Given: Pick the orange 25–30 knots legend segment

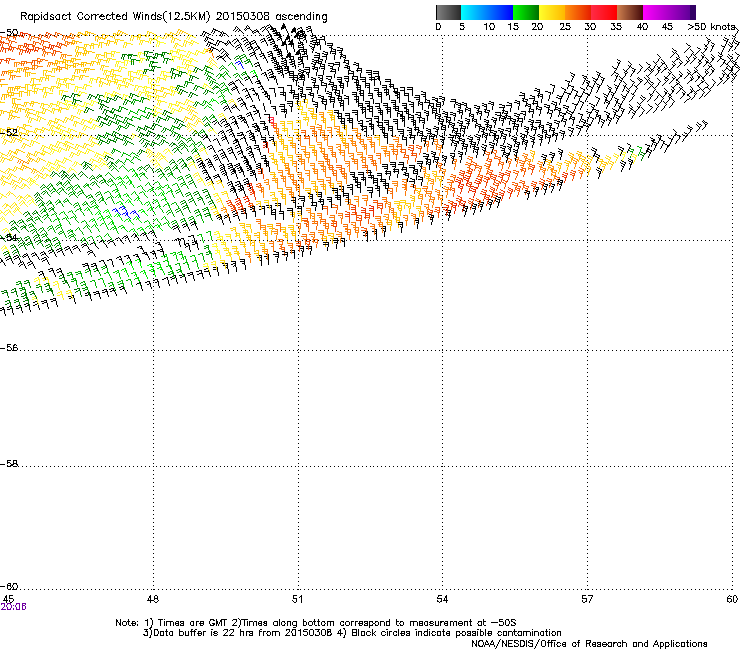Looking at the screenshot, I should click(578, 12).
